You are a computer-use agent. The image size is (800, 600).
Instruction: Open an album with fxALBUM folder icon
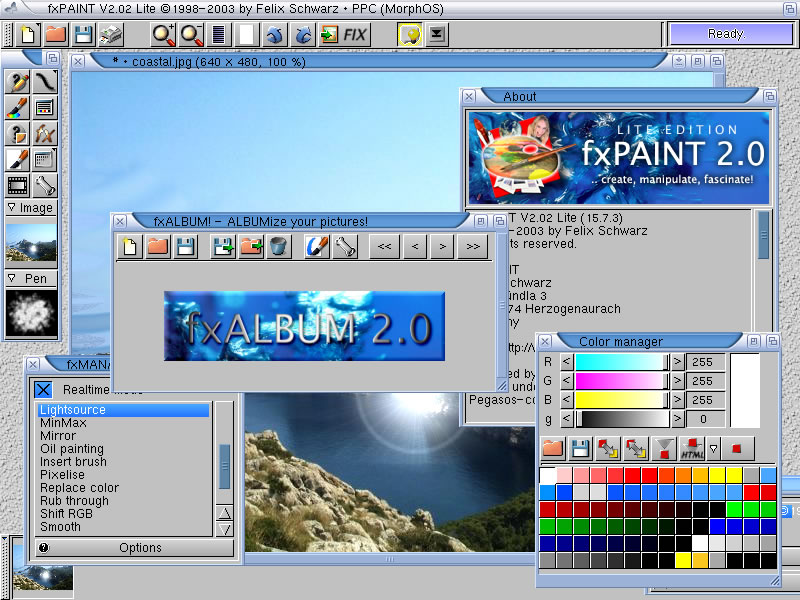point(158,247)
